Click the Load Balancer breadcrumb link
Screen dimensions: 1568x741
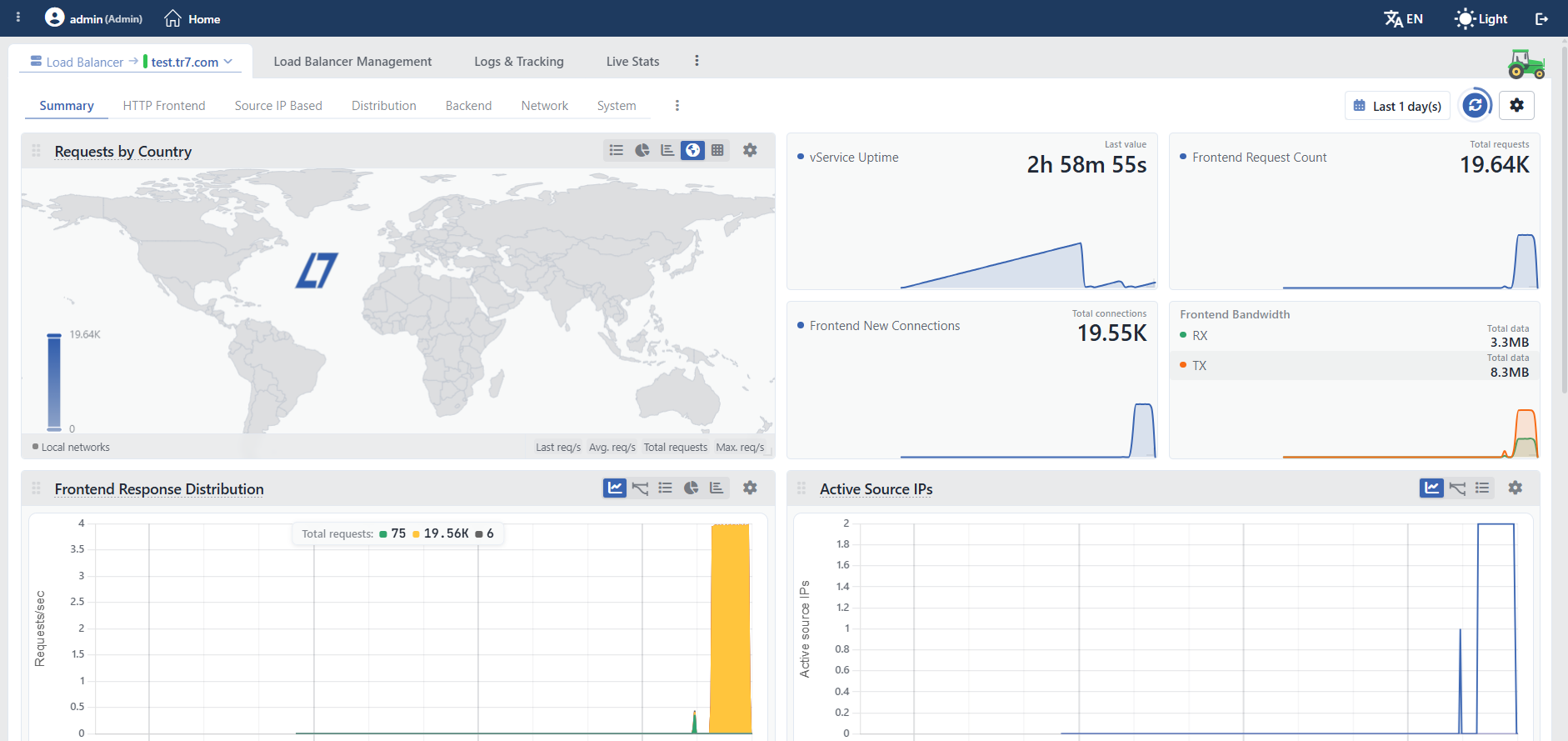tap(77, 62)
